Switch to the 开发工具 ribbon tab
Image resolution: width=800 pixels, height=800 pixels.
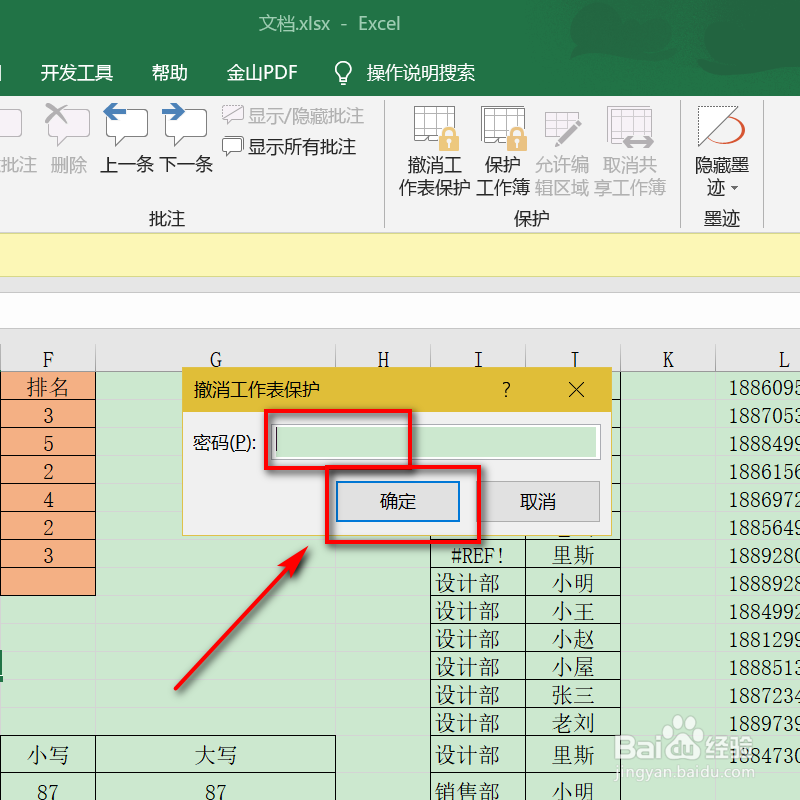pos(76,72)
